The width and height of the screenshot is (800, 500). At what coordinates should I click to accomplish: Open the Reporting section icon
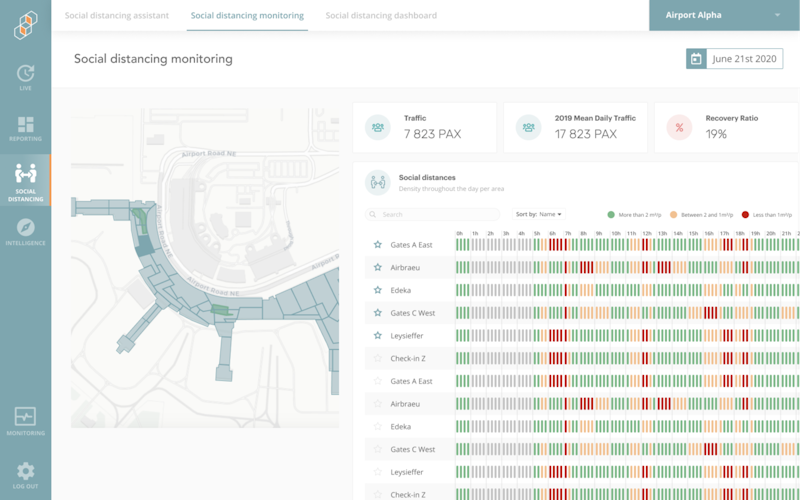click(25, 126)
